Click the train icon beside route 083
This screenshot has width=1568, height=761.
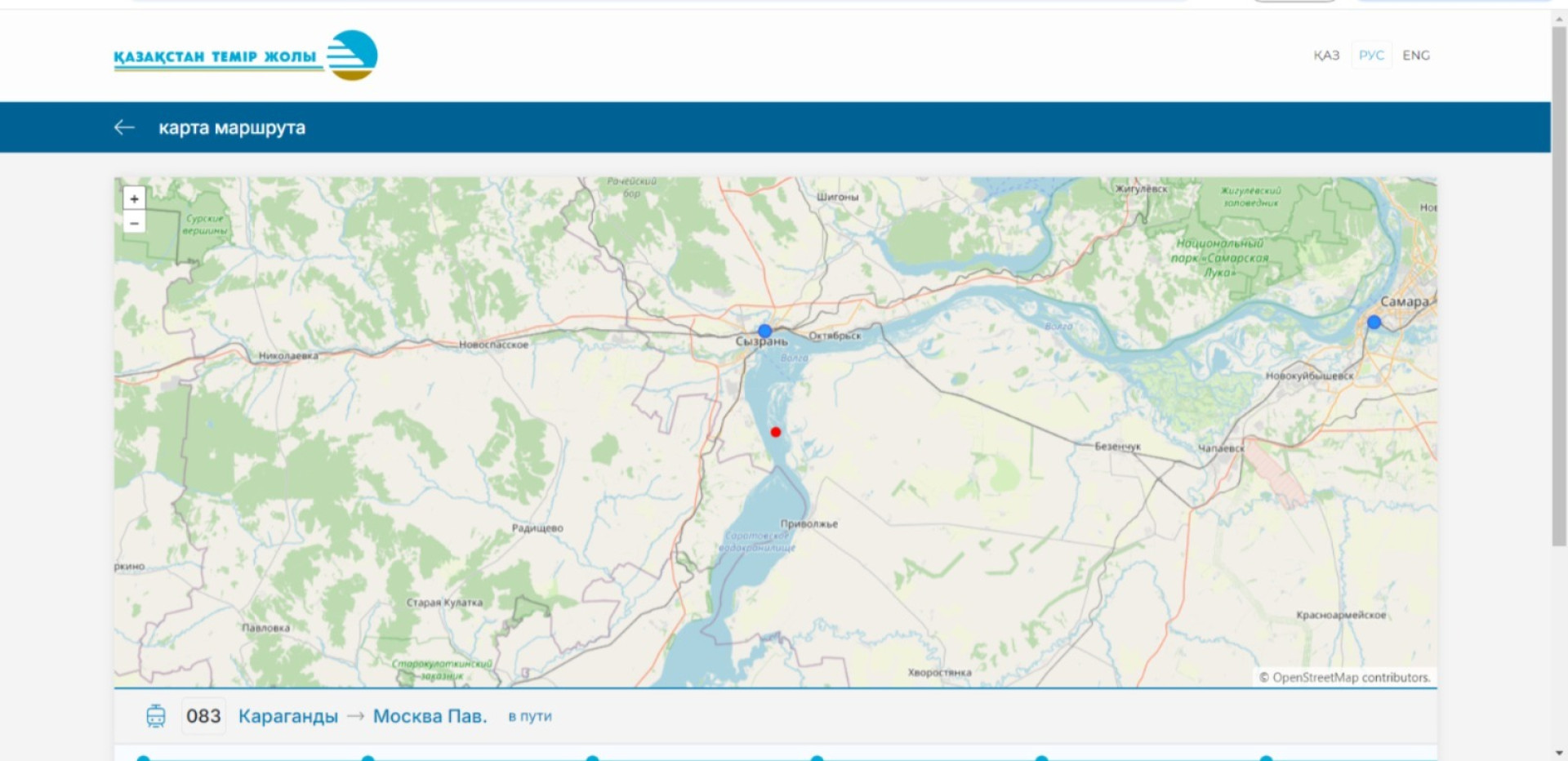155,716
